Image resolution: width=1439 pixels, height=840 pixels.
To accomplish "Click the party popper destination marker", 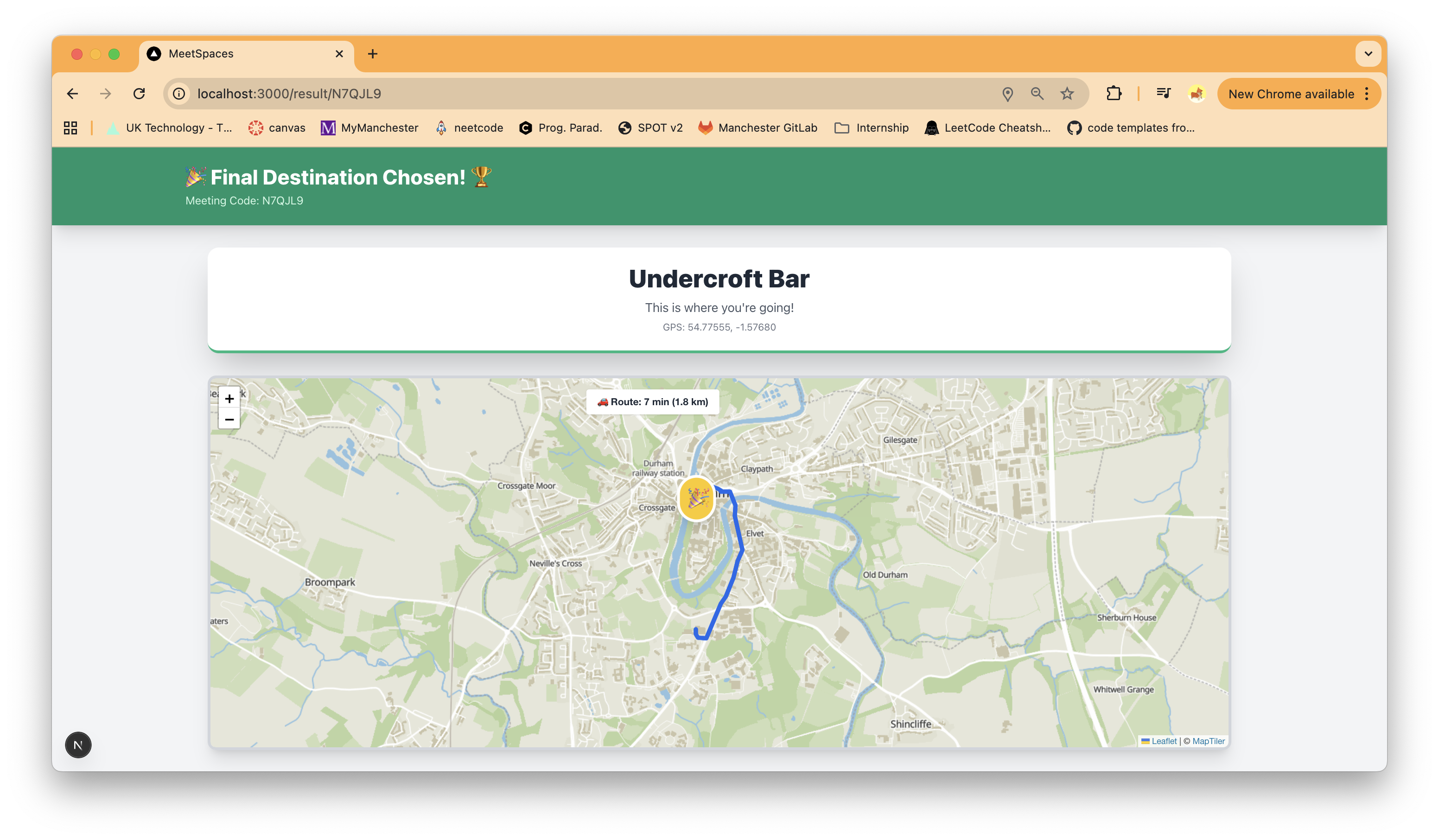I will click(696, 498).
